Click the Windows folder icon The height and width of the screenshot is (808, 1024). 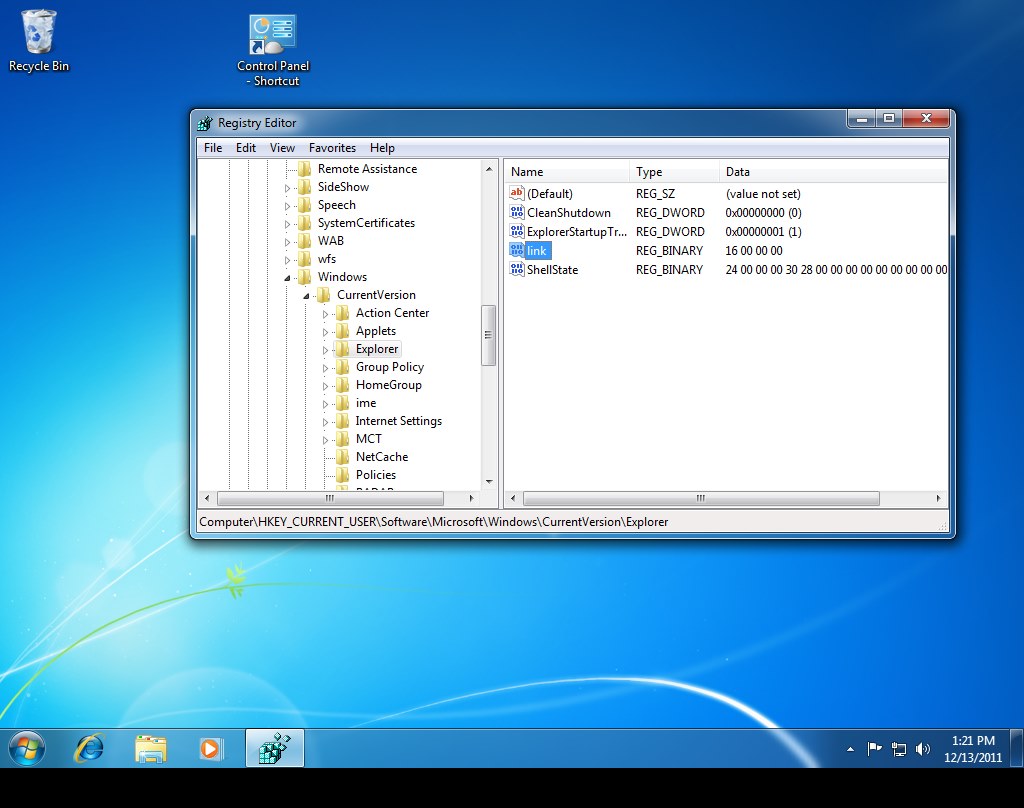[304, 277]
